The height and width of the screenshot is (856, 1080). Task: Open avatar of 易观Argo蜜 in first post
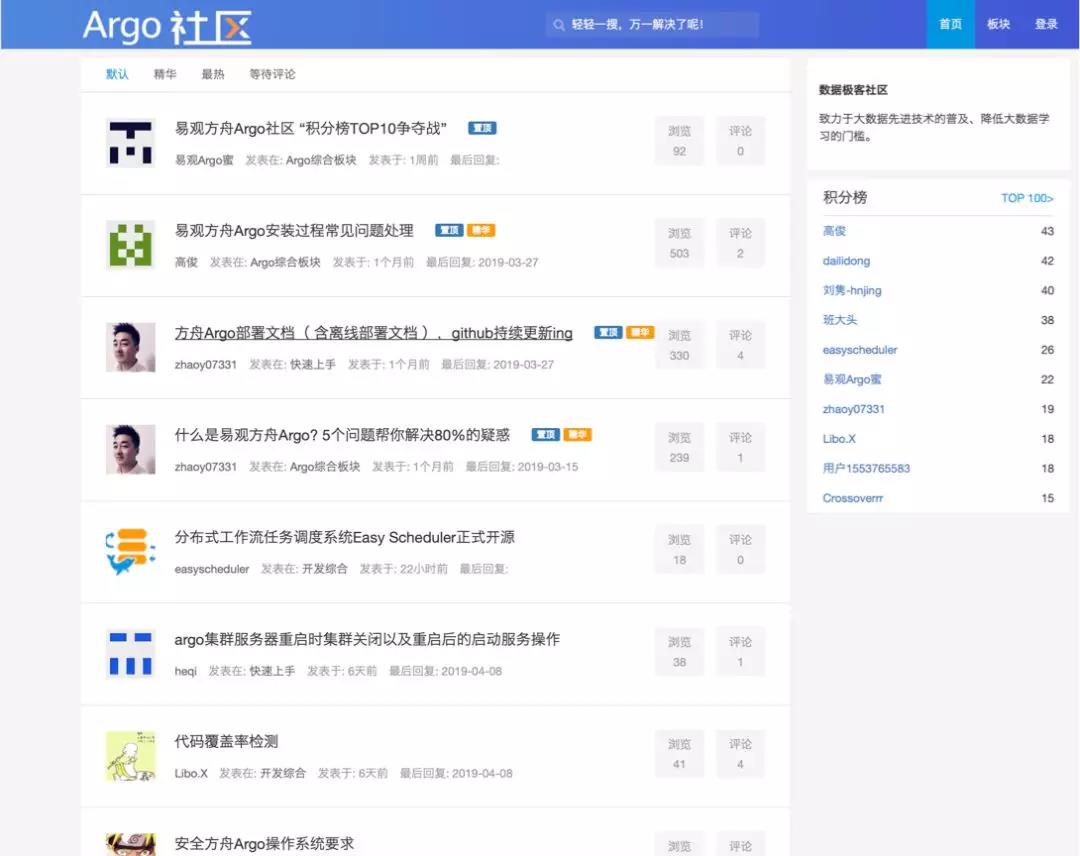coord(130,143)
